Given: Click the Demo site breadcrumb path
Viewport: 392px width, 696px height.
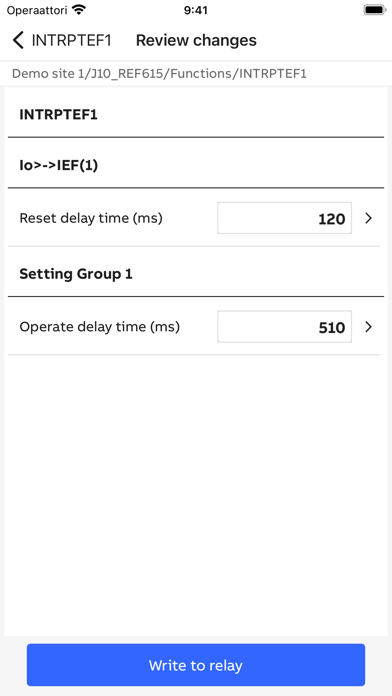Looking at the screenshot, I should pos(159,74).
